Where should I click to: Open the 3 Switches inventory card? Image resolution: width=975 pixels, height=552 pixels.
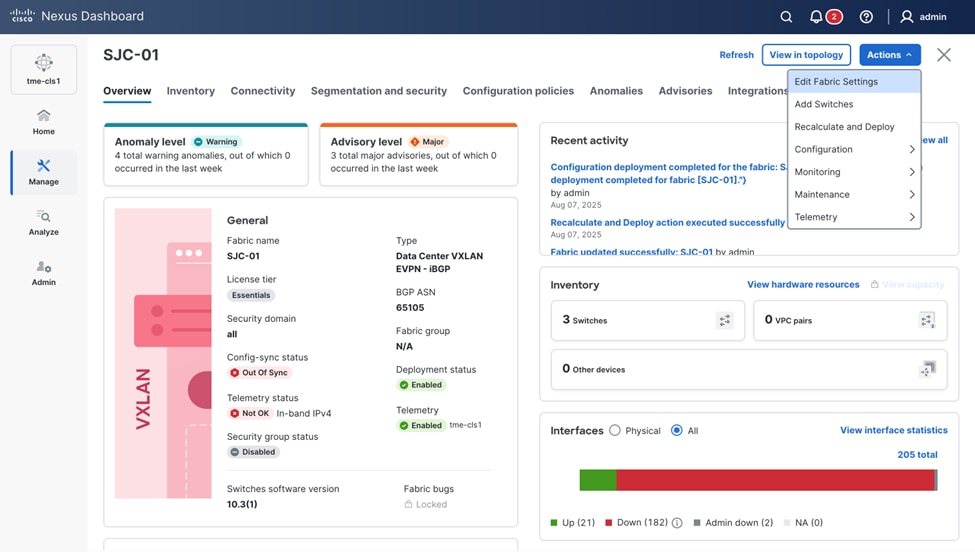tap(647, 320)
